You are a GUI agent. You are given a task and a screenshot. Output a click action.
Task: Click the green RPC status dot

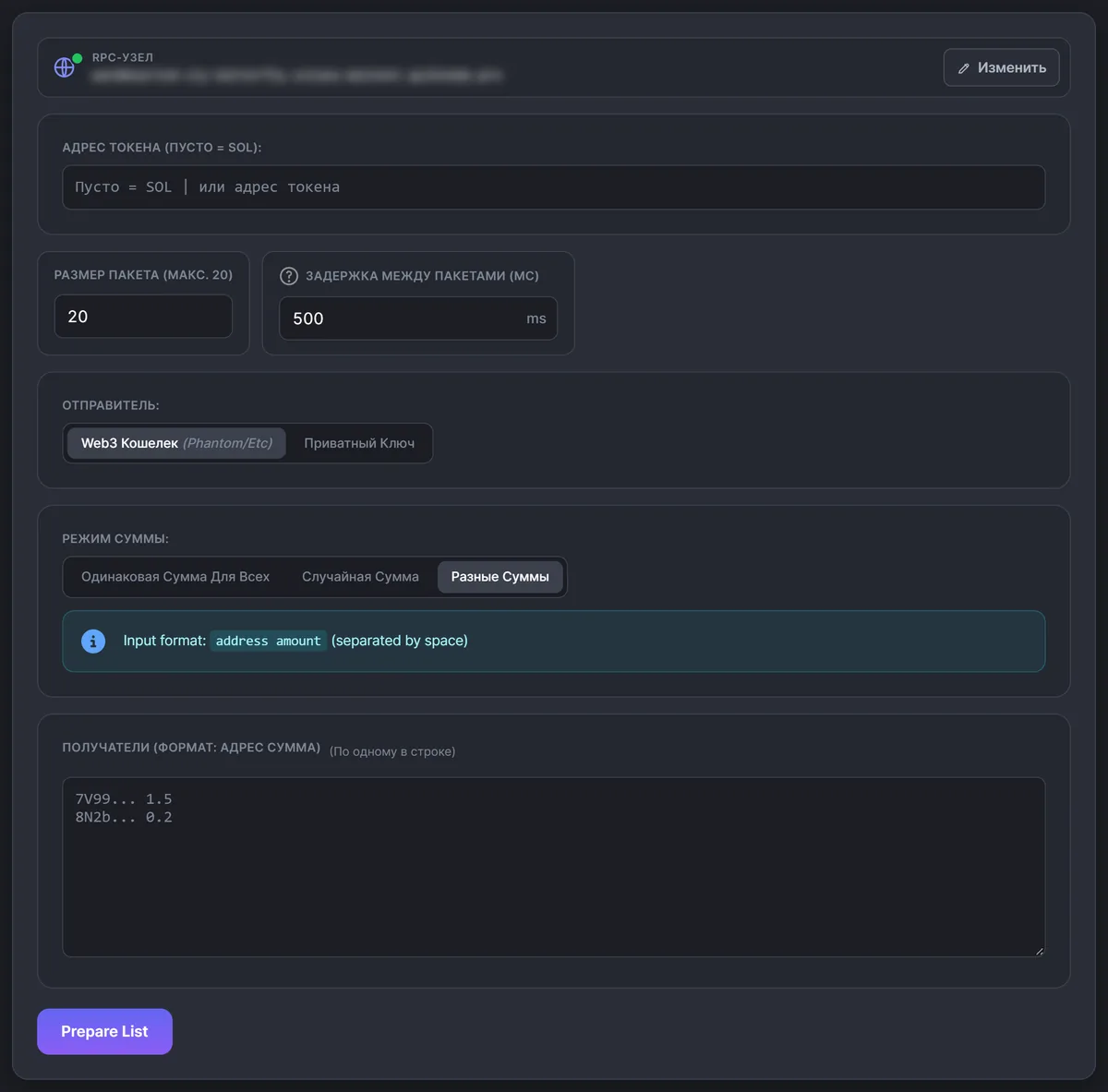tap(78, 58)
